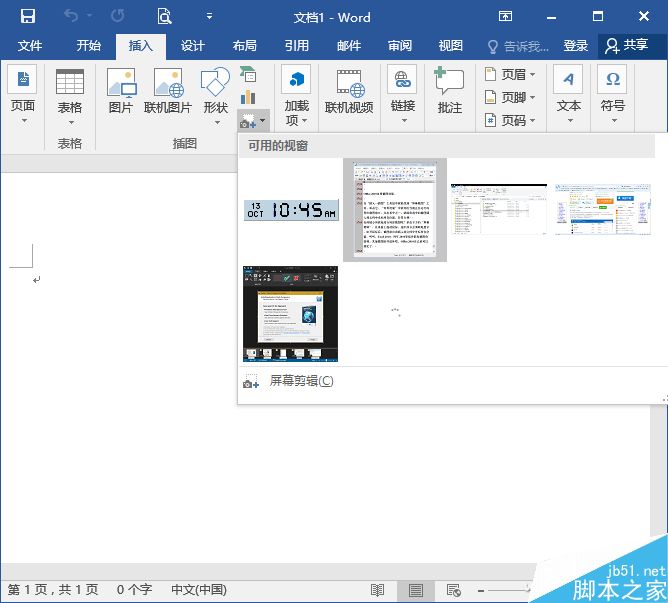Expand the Shapes (形状) dropdown
This screenshot has height=603, width=668.
(x=215, y=121)
